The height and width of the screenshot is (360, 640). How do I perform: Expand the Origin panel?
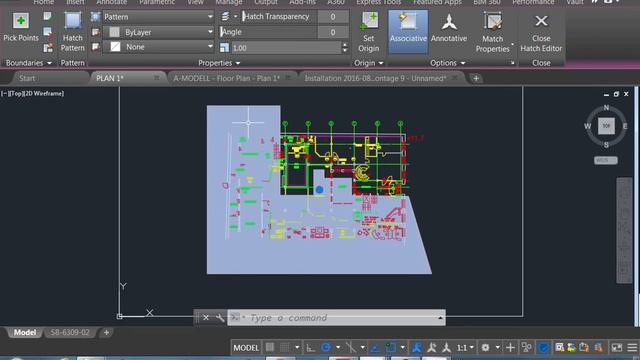[x=369, y=63]
